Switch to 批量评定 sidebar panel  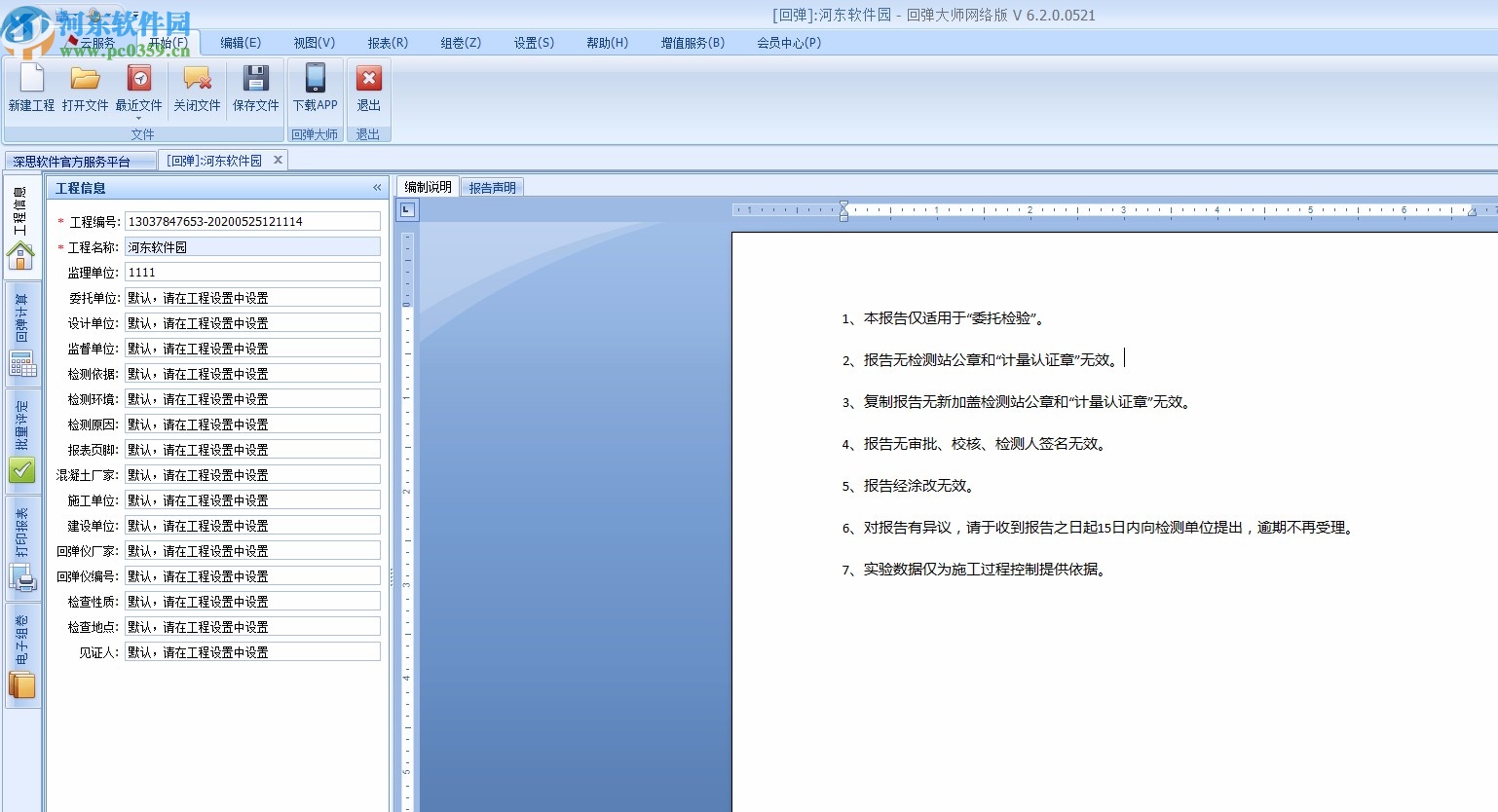[21, 440]
